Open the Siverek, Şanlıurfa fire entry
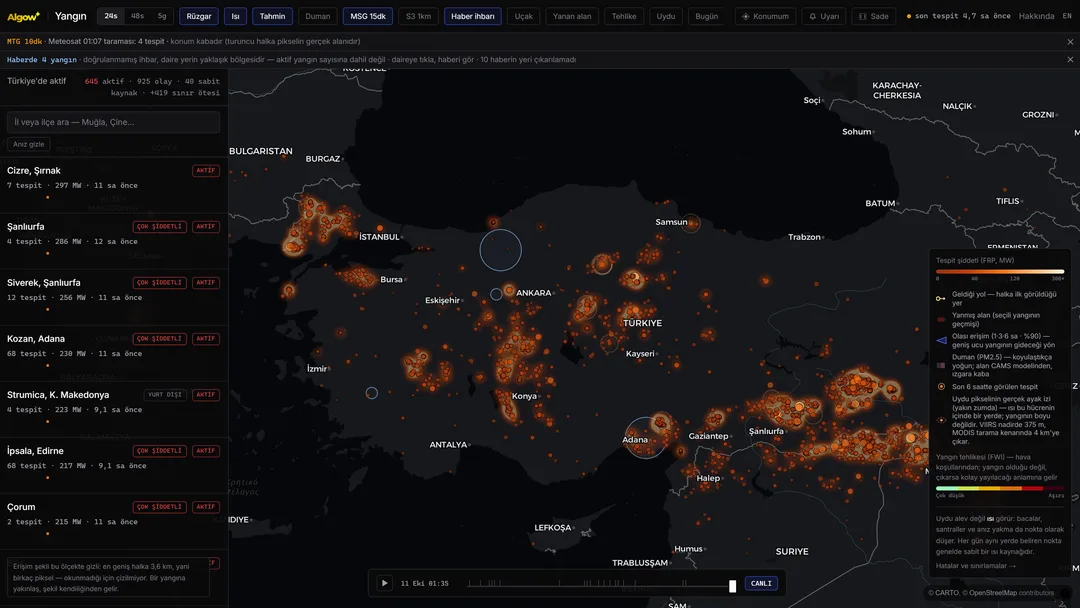Image resolution: width=1080 pixels, height=608 pixels. pyautogui.click(x=114, y=297)
